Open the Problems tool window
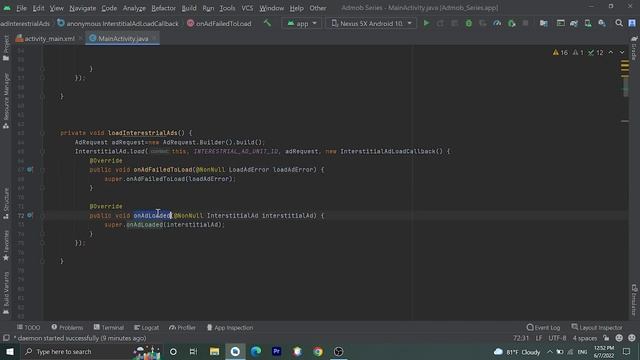 point(67,327)
